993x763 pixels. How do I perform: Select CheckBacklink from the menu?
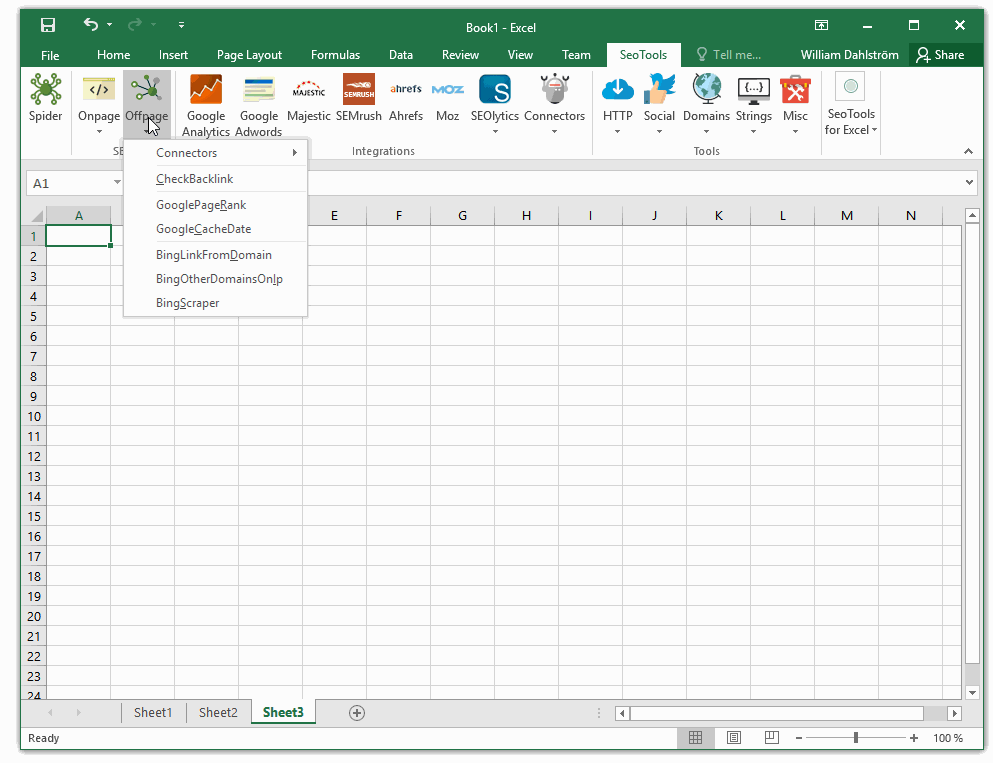click(215, 179)
